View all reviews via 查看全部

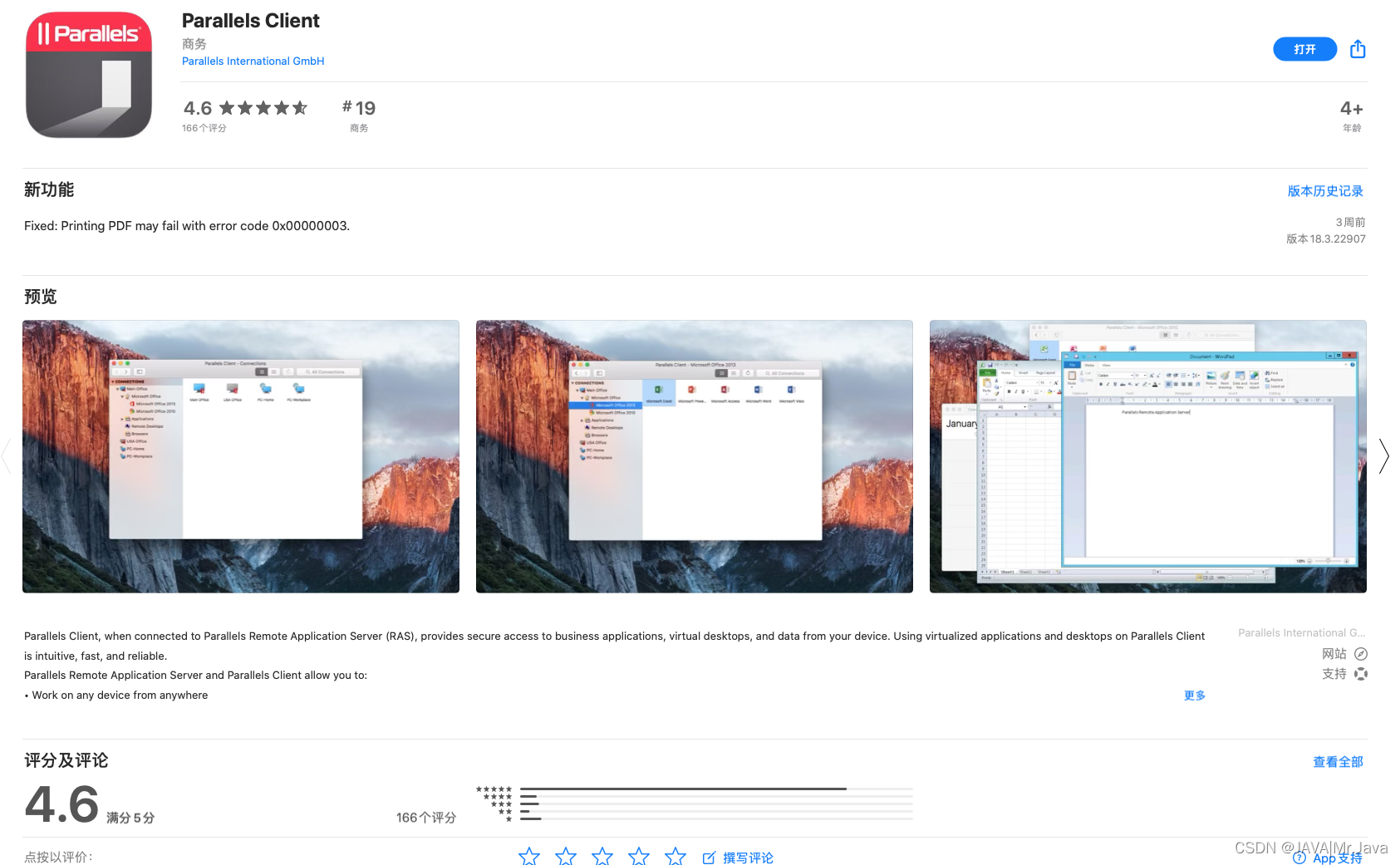click(1338, 761)
